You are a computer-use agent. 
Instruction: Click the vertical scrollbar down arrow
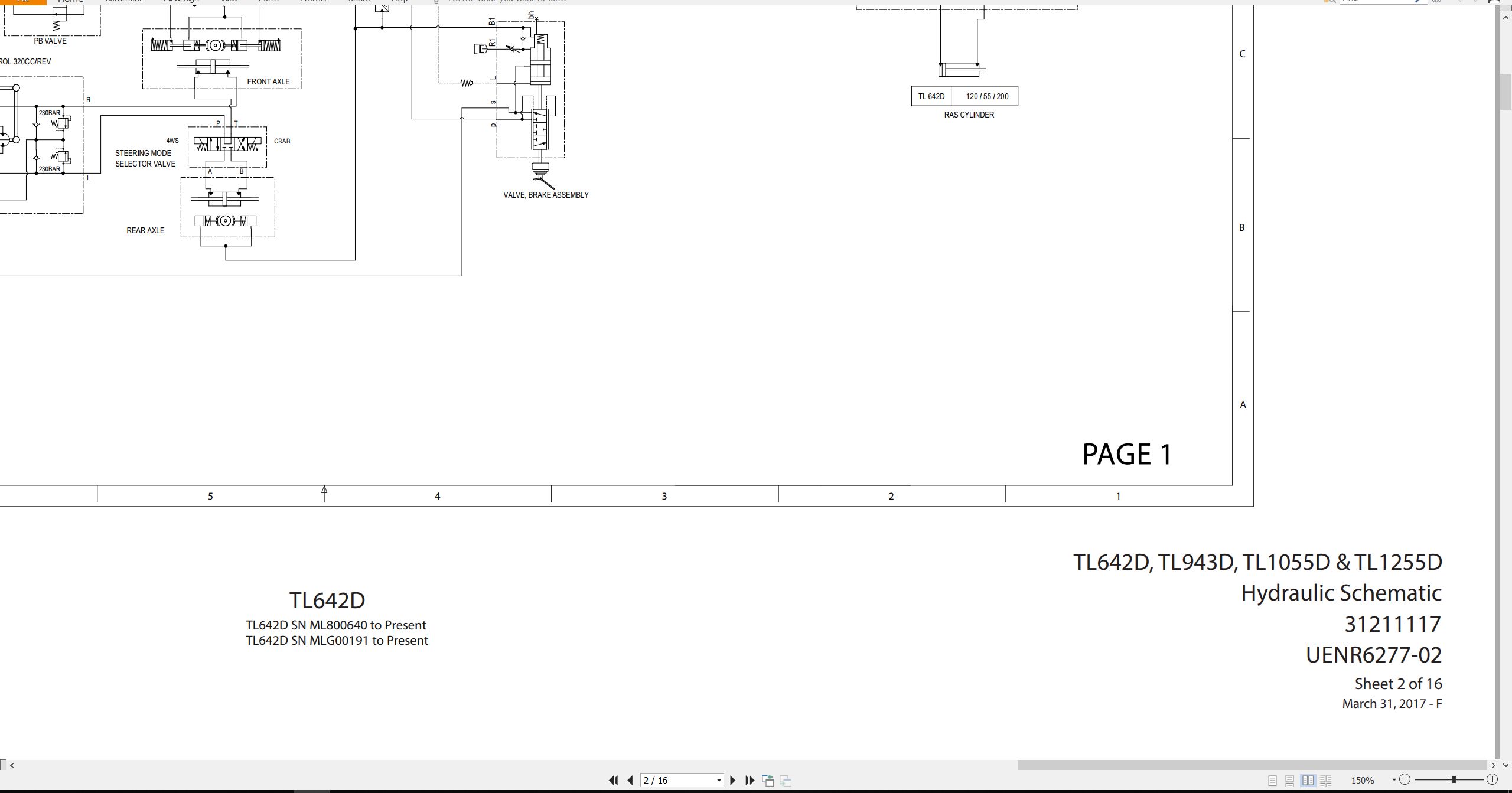[1506, 766]
